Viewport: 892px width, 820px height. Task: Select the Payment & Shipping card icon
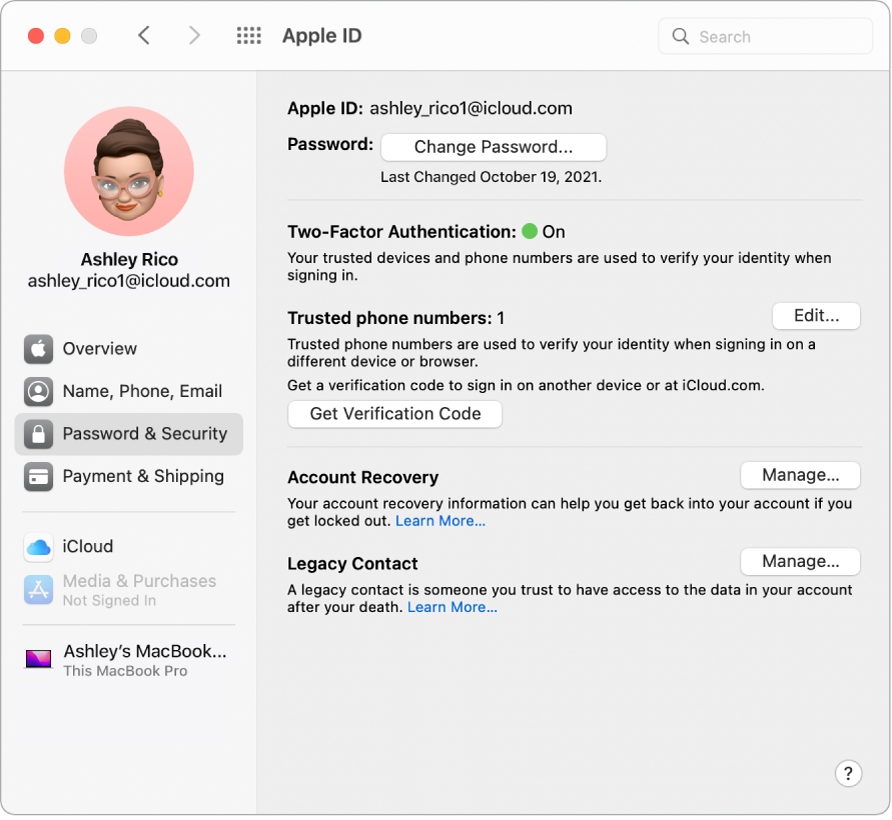(38, 477)
